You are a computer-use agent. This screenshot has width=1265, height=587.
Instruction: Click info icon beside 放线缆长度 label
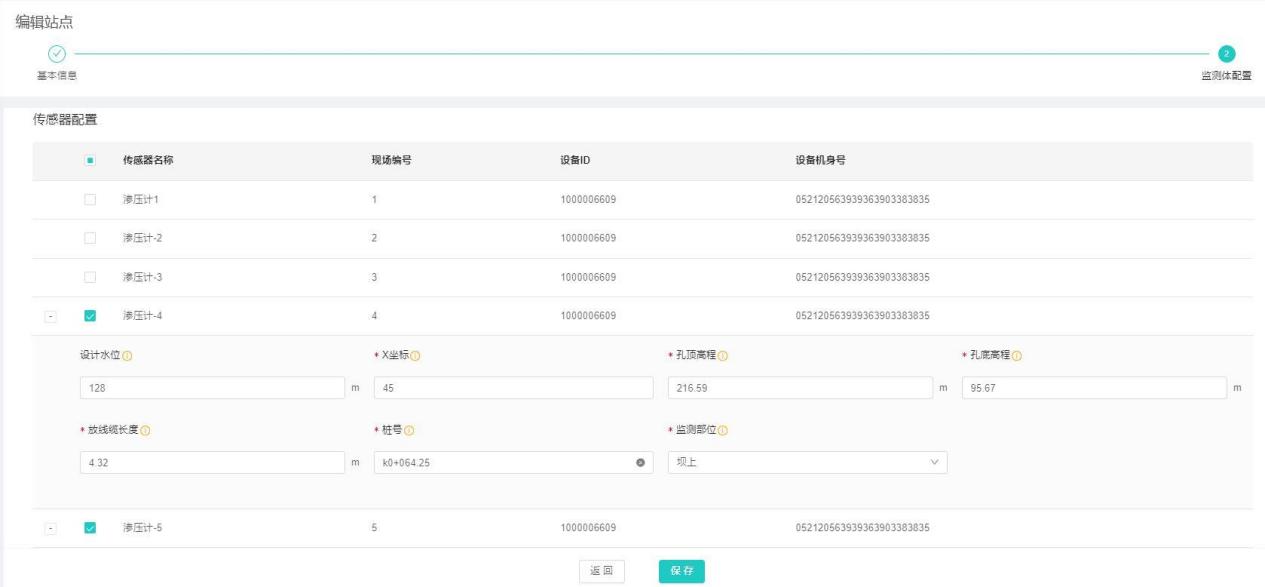158,431
